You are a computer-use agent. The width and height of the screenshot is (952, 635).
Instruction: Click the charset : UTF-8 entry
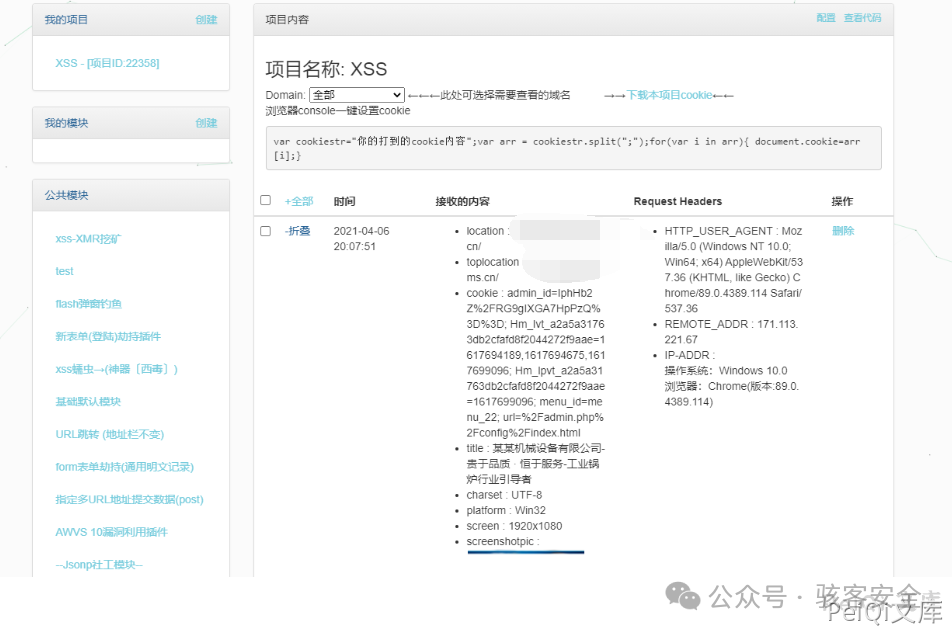tap(504, 495)
